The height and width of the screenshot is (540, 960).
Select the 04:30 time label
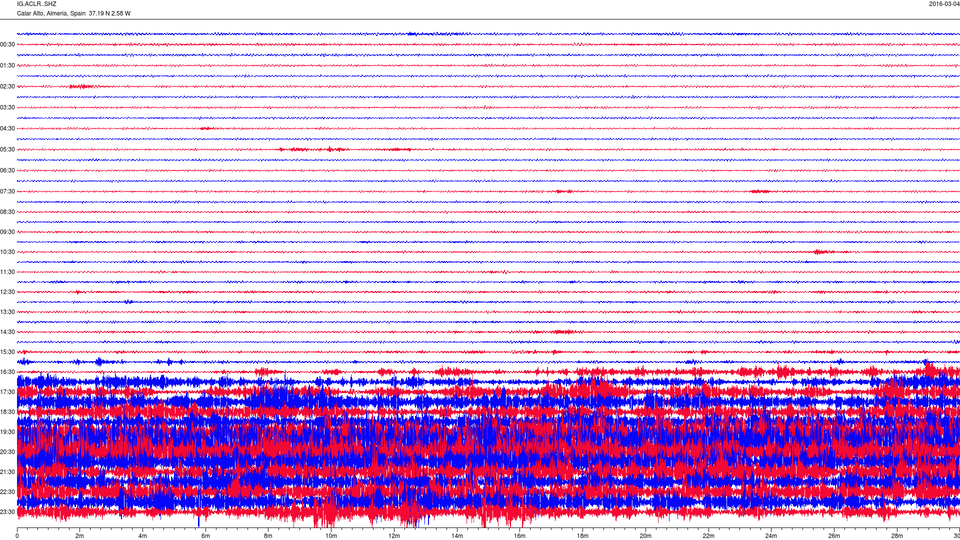(x=7, y=129)
